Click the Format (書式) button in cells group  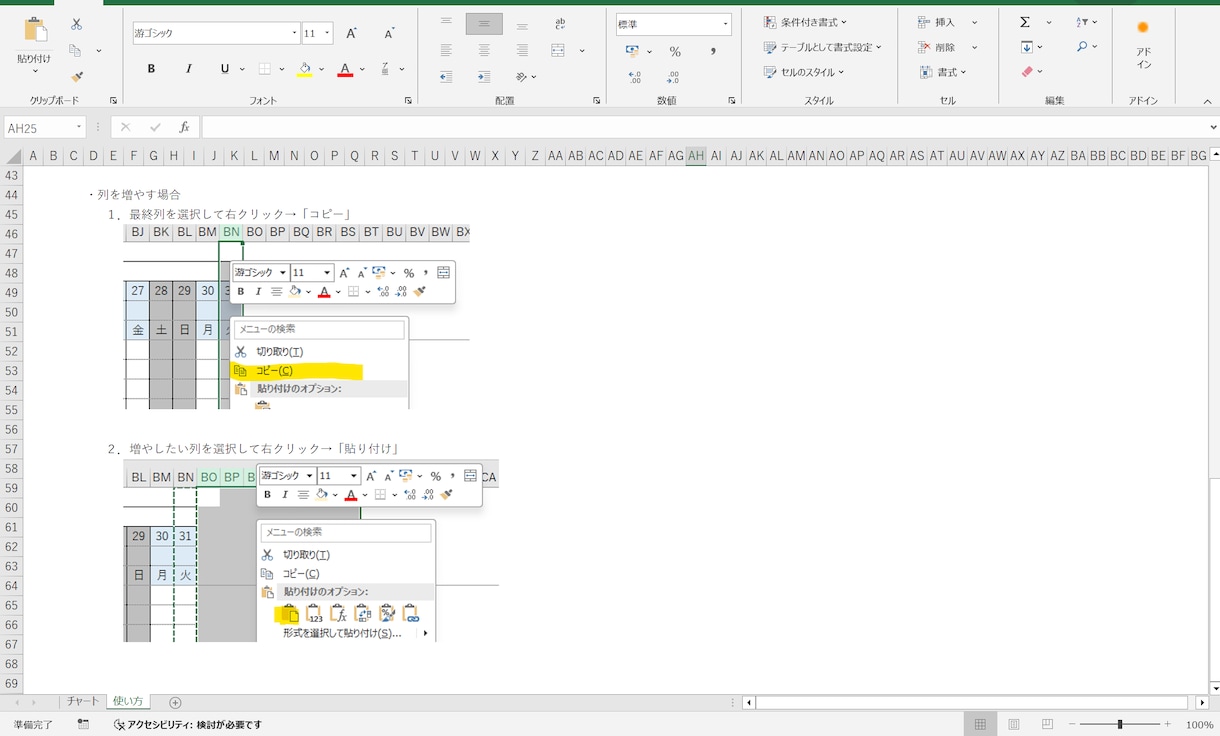point(942,72)
